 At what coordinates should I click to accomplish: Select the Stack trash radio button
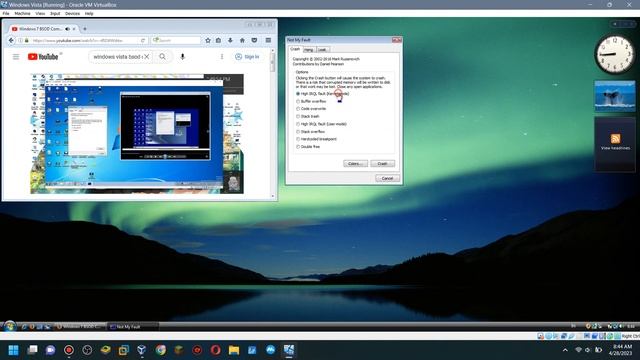(298, 116)
